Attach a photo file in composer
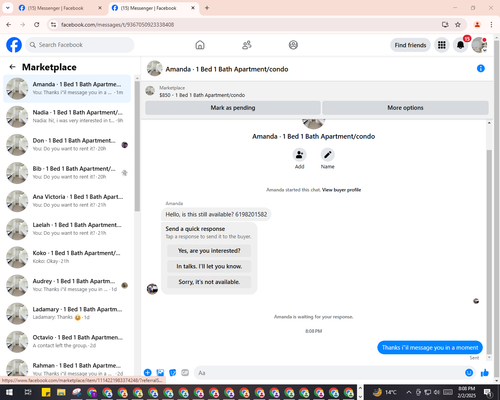 click(160, 373)
